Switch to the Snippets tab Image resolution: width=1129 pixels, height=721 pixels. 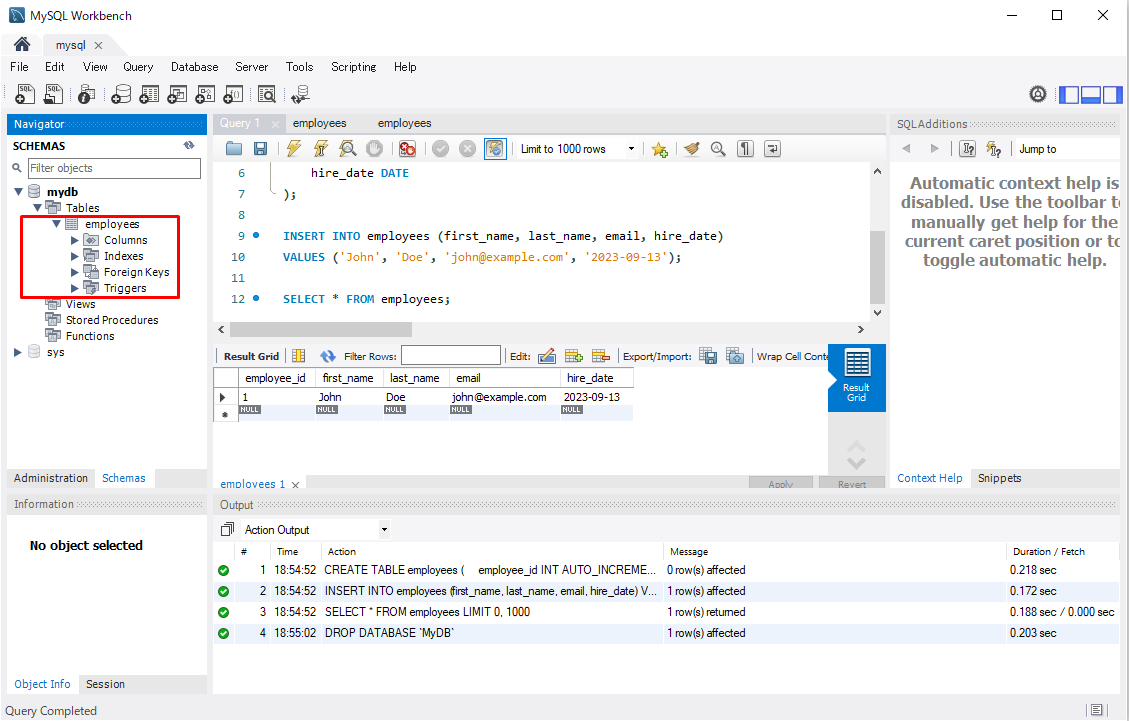[999, 478]
